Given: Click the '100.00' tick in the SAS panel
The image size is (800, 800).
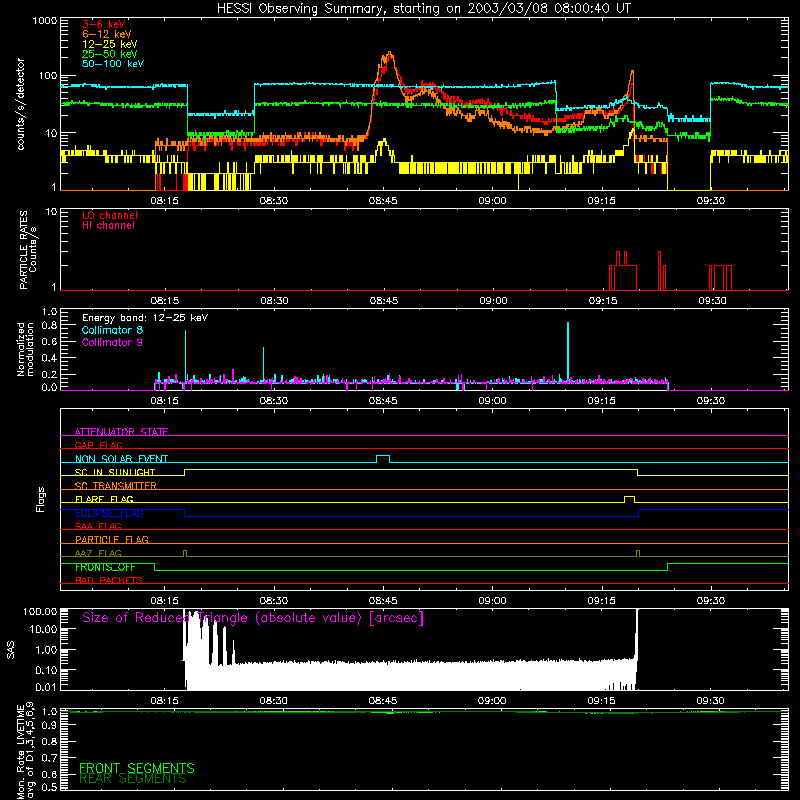Looking at the screenshot, I should [x=40, y=612].
